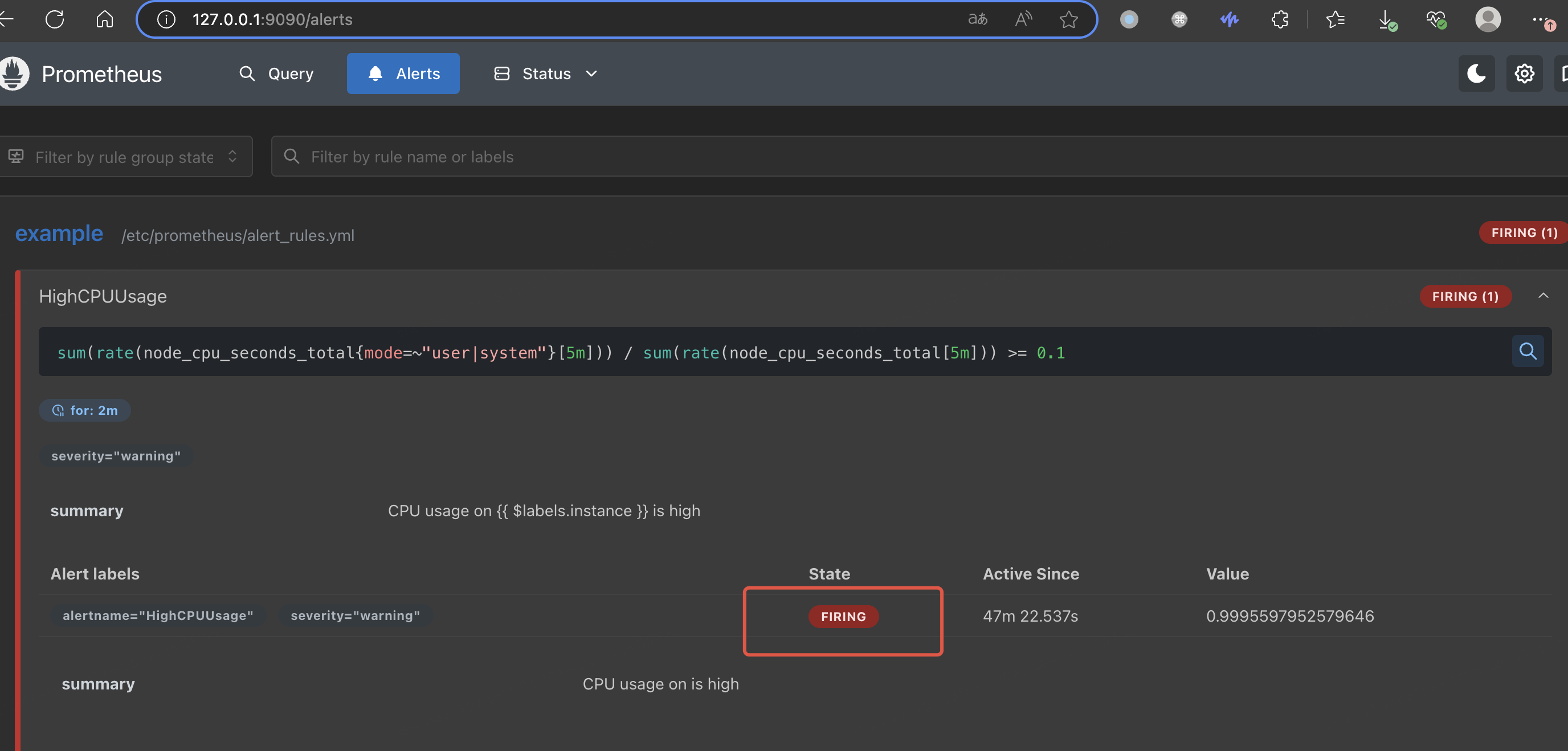Open browser essentials heart icon
Screen dimensions: 1568x751
[1436, 19]
